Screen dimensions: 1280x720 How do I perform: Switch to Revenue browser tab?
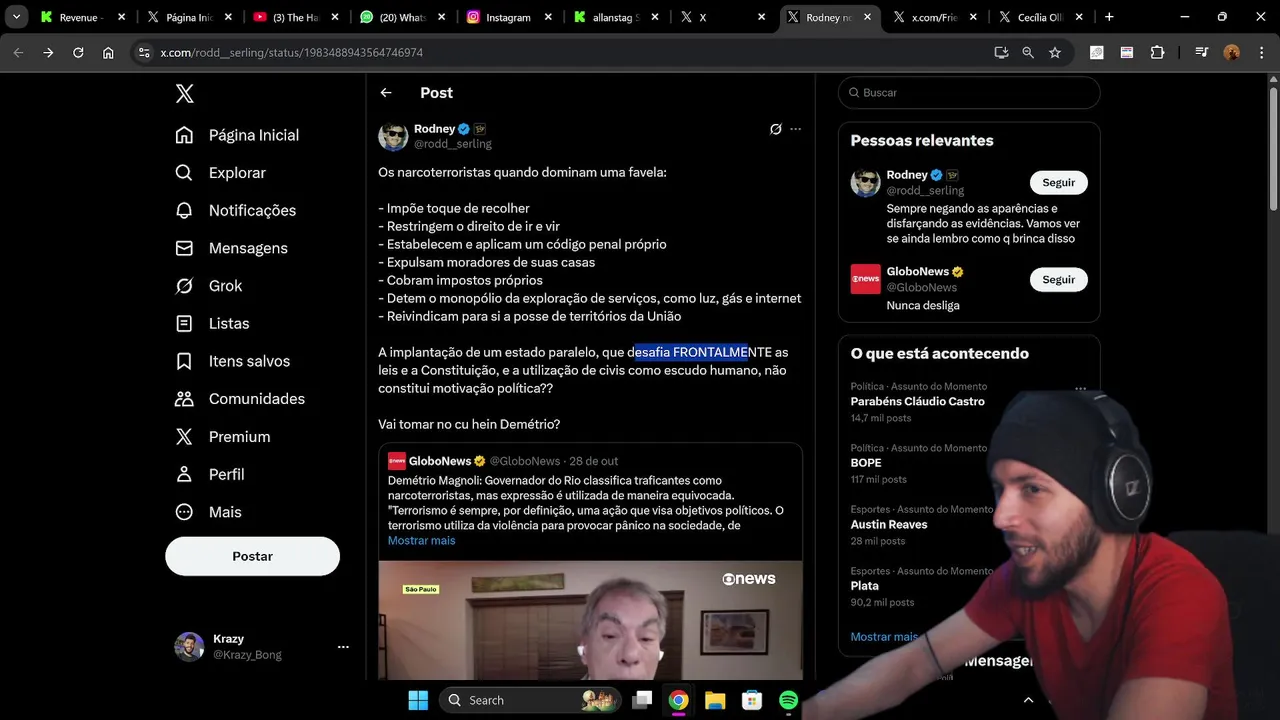tap(82, 17)
